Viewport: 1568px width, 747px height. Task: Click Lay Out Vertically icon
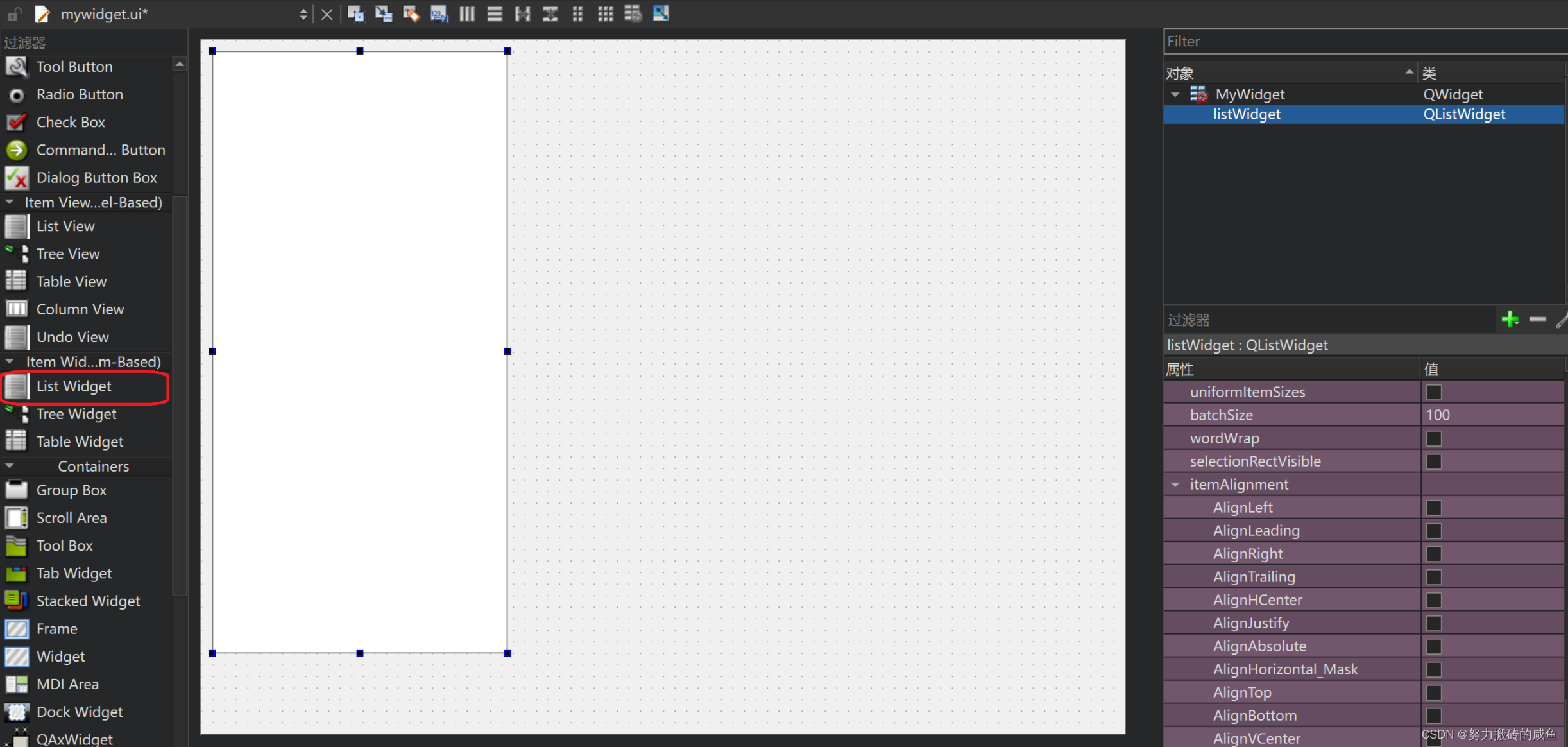click(x=495, y=13)
